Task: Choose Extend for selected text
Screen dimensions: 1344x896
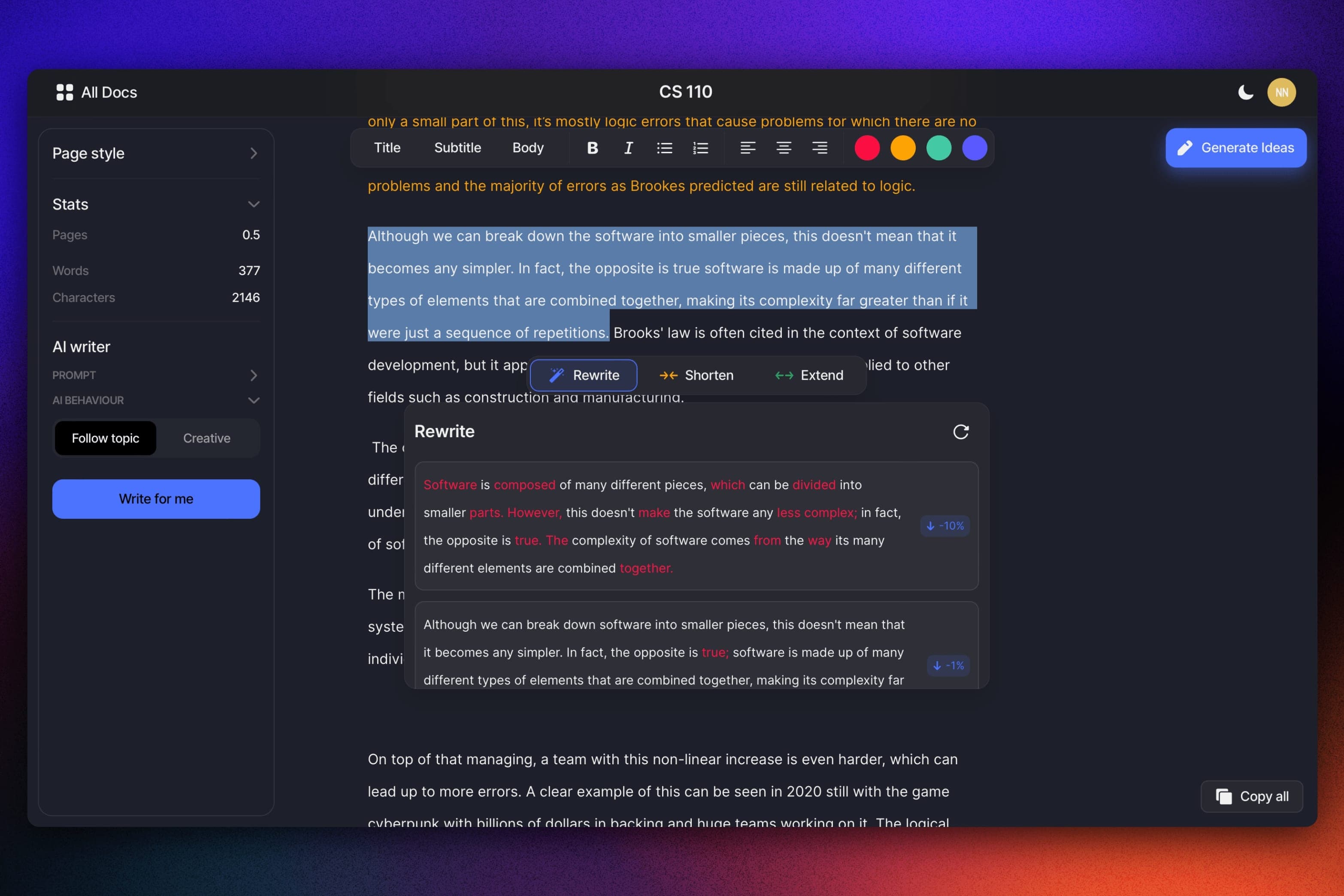Action: [x=809, y=375]
